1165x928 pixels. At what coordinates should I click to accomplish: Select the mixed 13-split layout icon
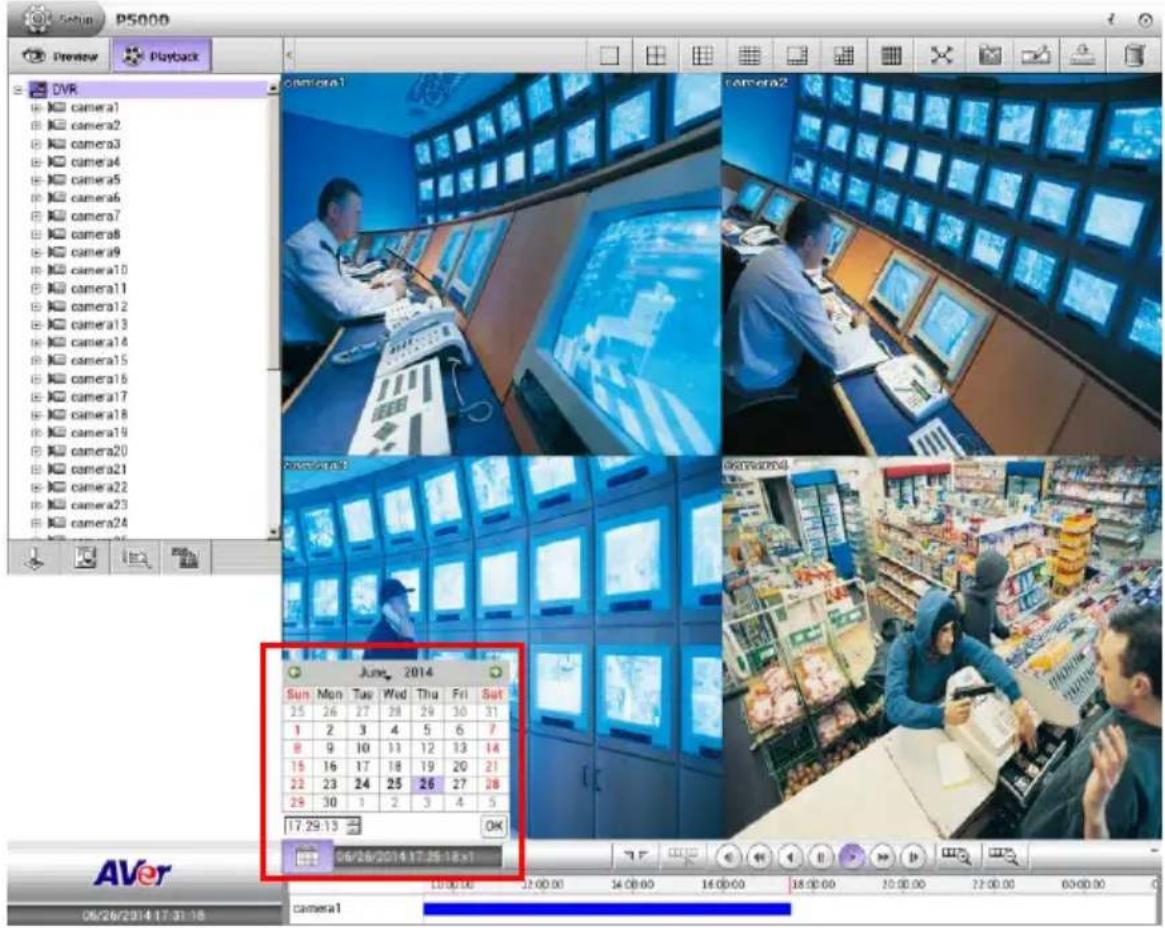843,56
